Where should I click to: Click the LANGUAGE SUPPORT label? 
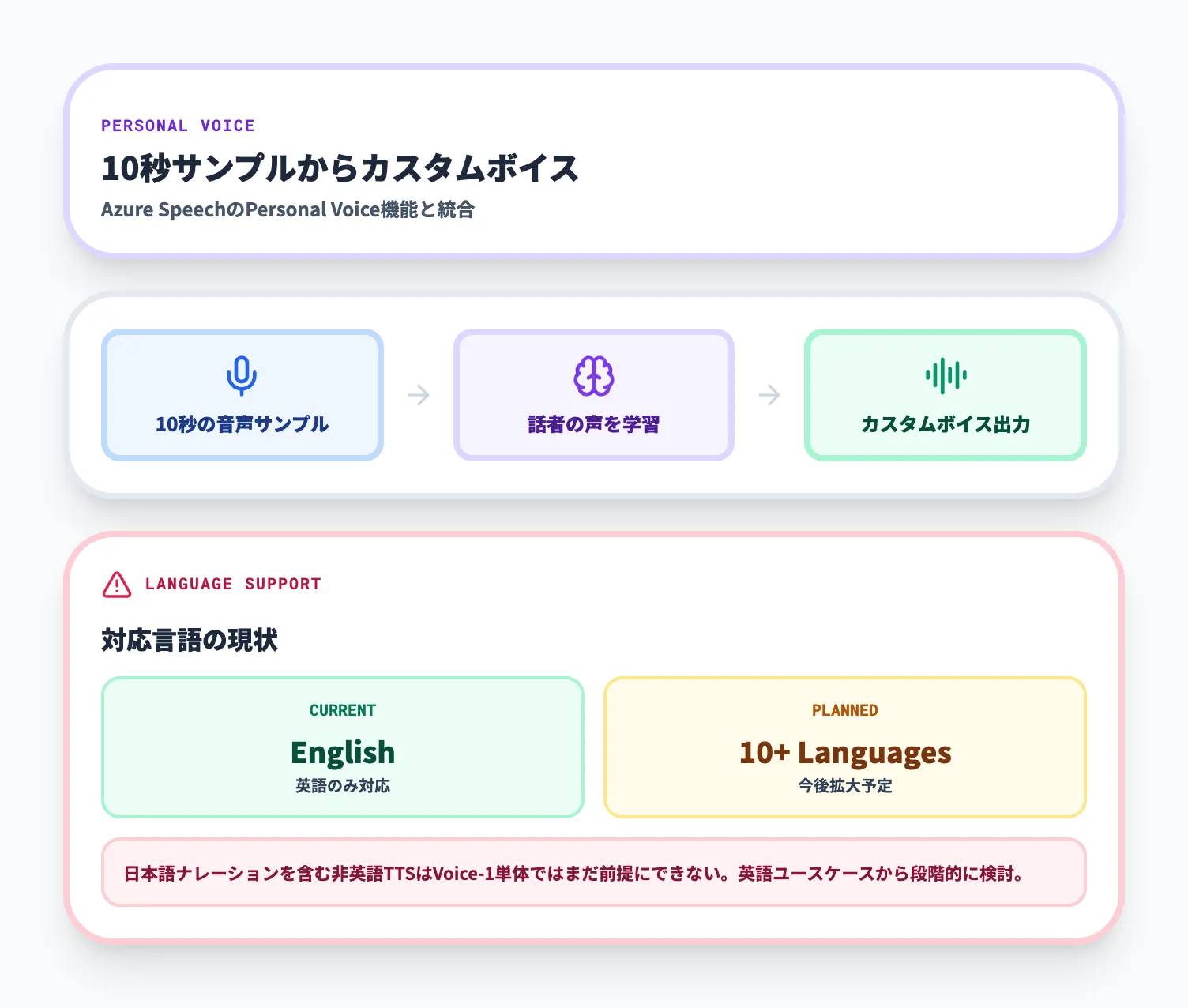tap(233, 584)
